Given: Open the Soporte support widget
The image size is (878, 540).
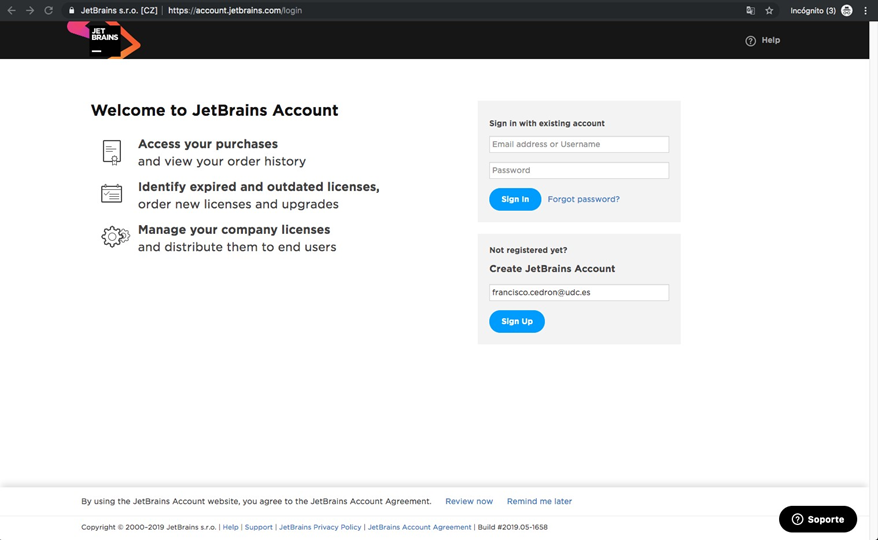Looking at the screenshot, I should point(818,519).
